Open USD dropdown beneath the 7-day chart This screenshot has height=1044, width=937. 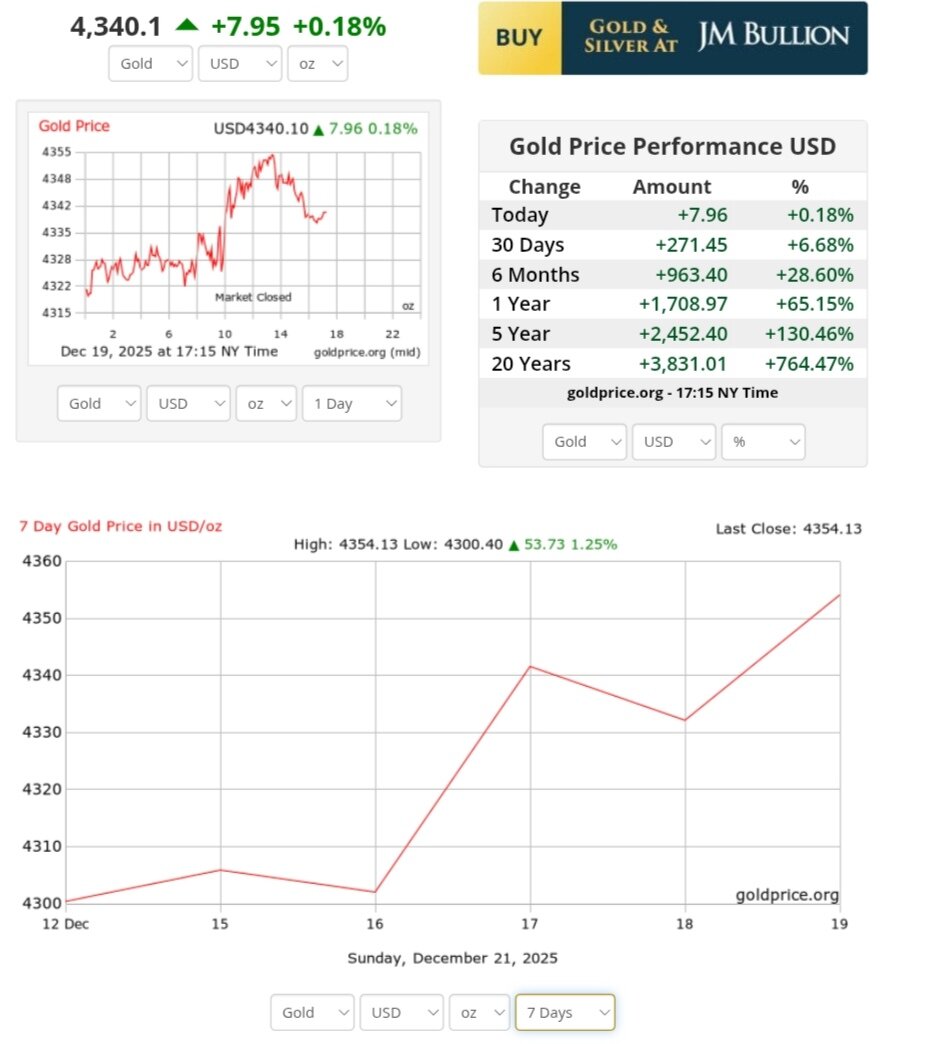(x=400, y=1013)
